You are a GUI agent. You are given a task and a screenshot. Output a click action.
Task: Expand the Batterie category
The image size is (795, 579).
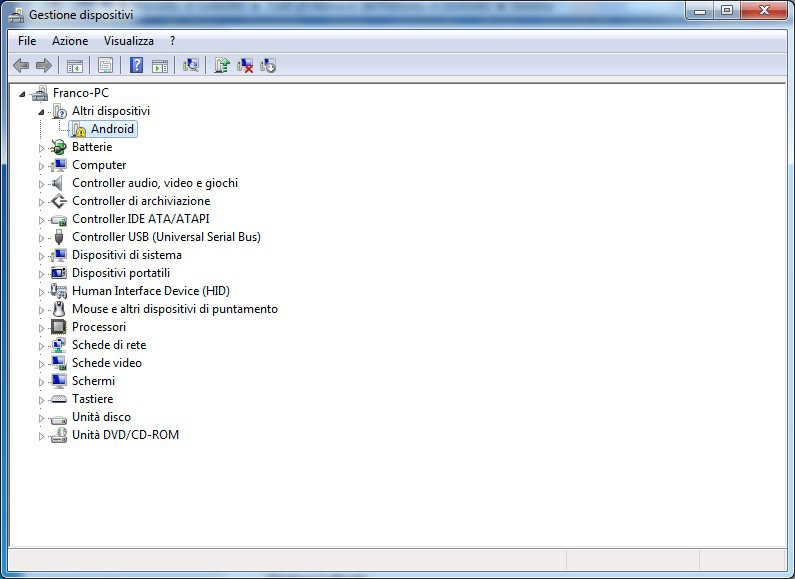41,148
